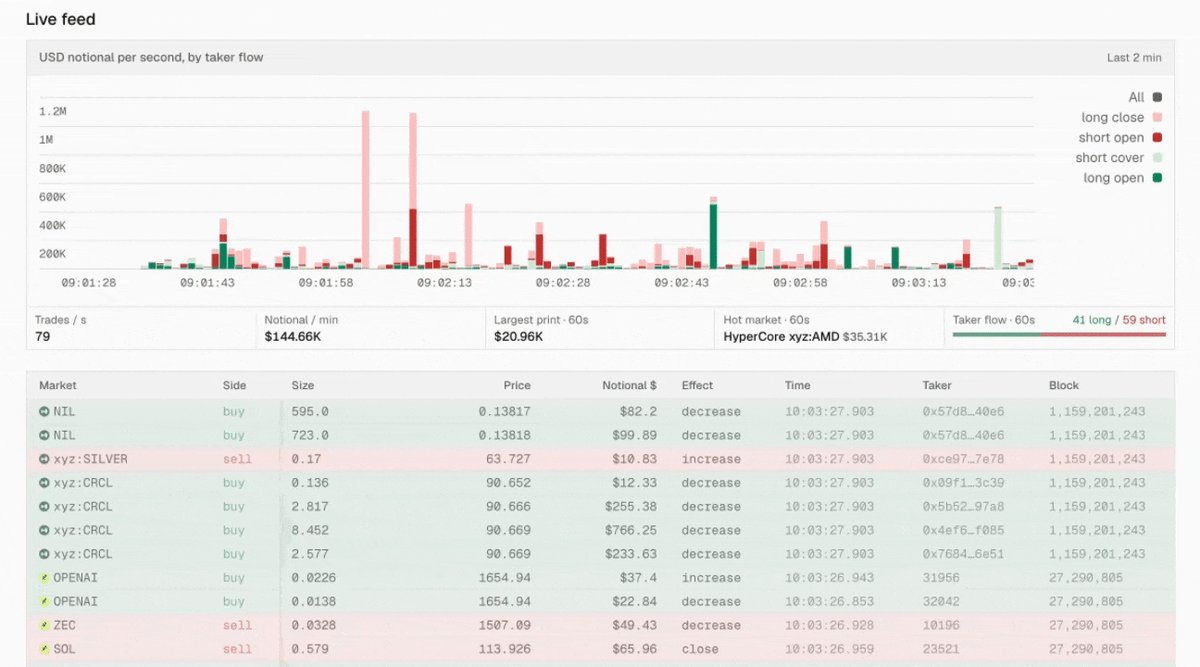
Task: Click the Time column header
Action: (x=797, y=385)
